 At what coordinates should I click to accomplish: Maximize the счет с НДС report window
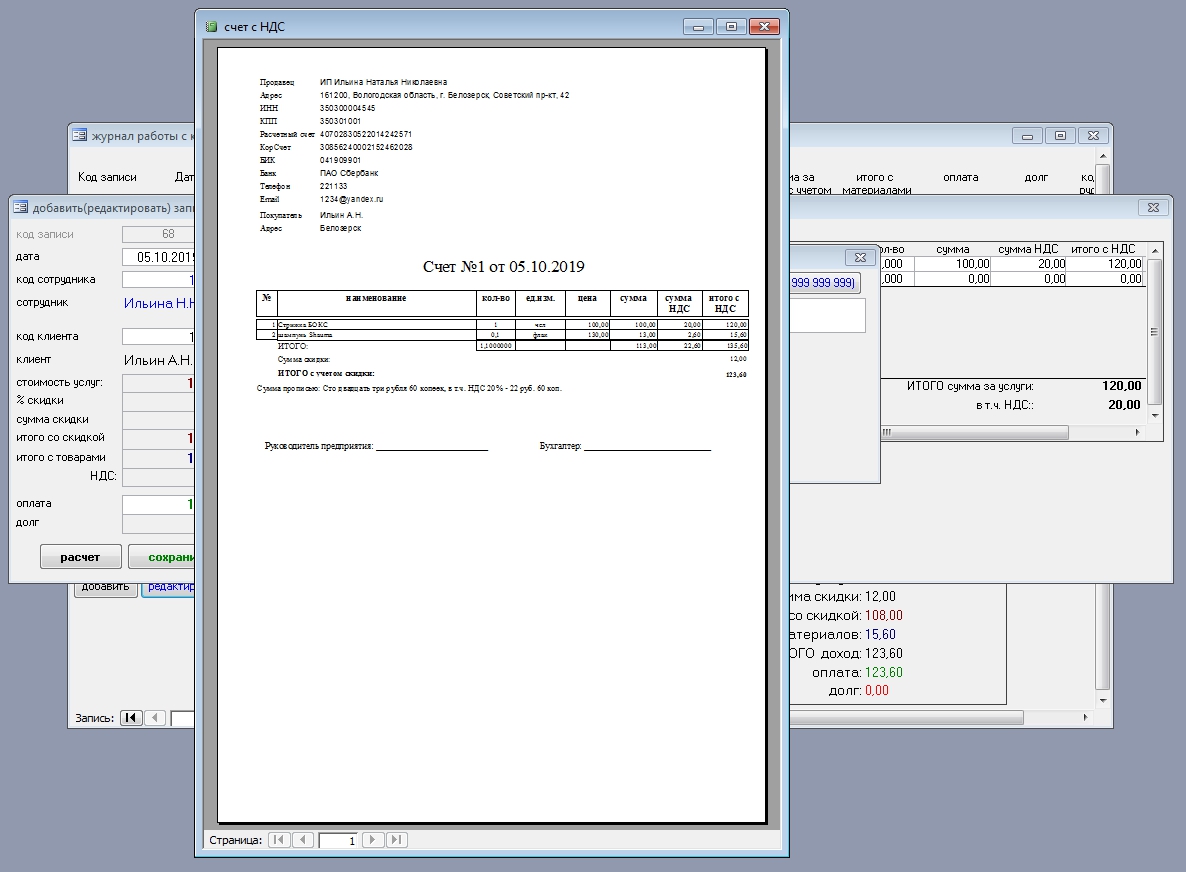(x=731, y=26)
